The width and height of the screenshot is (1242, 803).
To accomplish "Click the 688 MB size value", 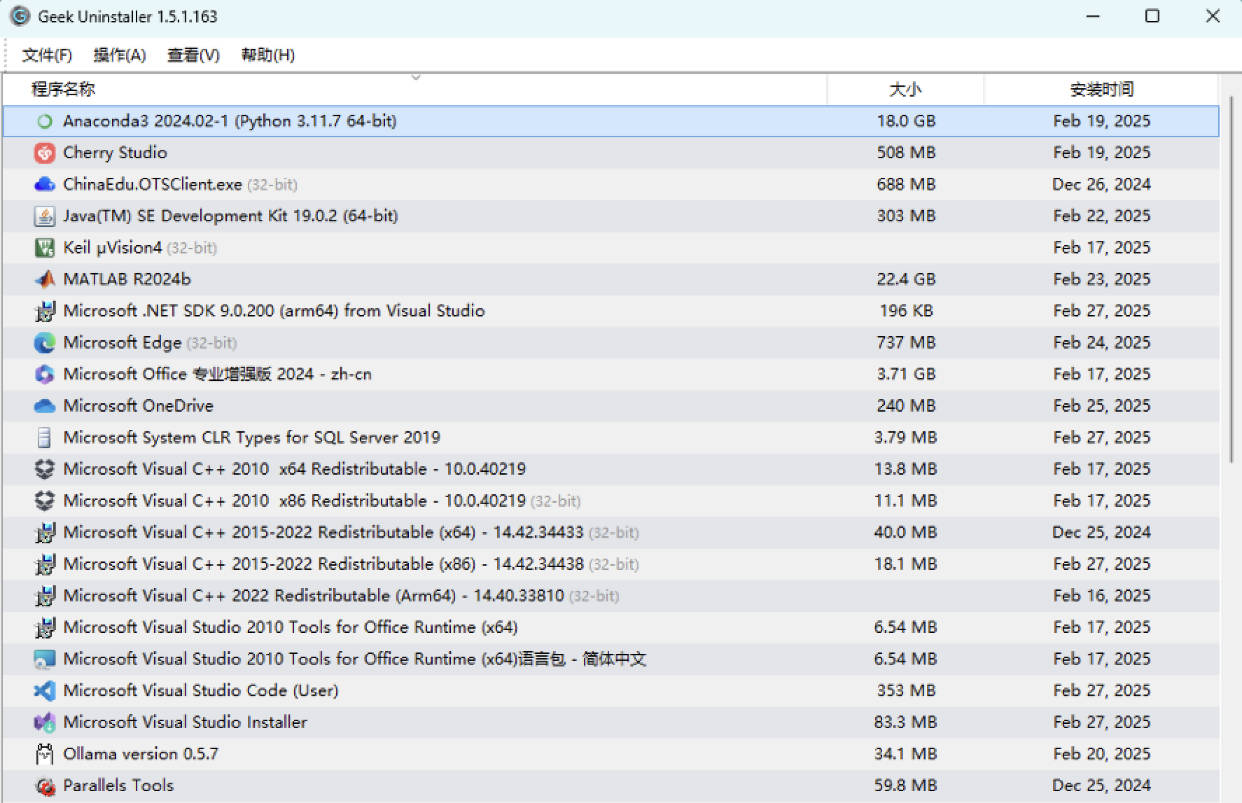I will point(906,184).
